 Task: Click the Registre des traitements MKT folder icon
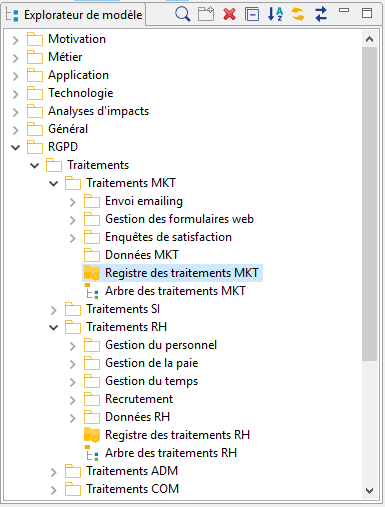point(92,273)
